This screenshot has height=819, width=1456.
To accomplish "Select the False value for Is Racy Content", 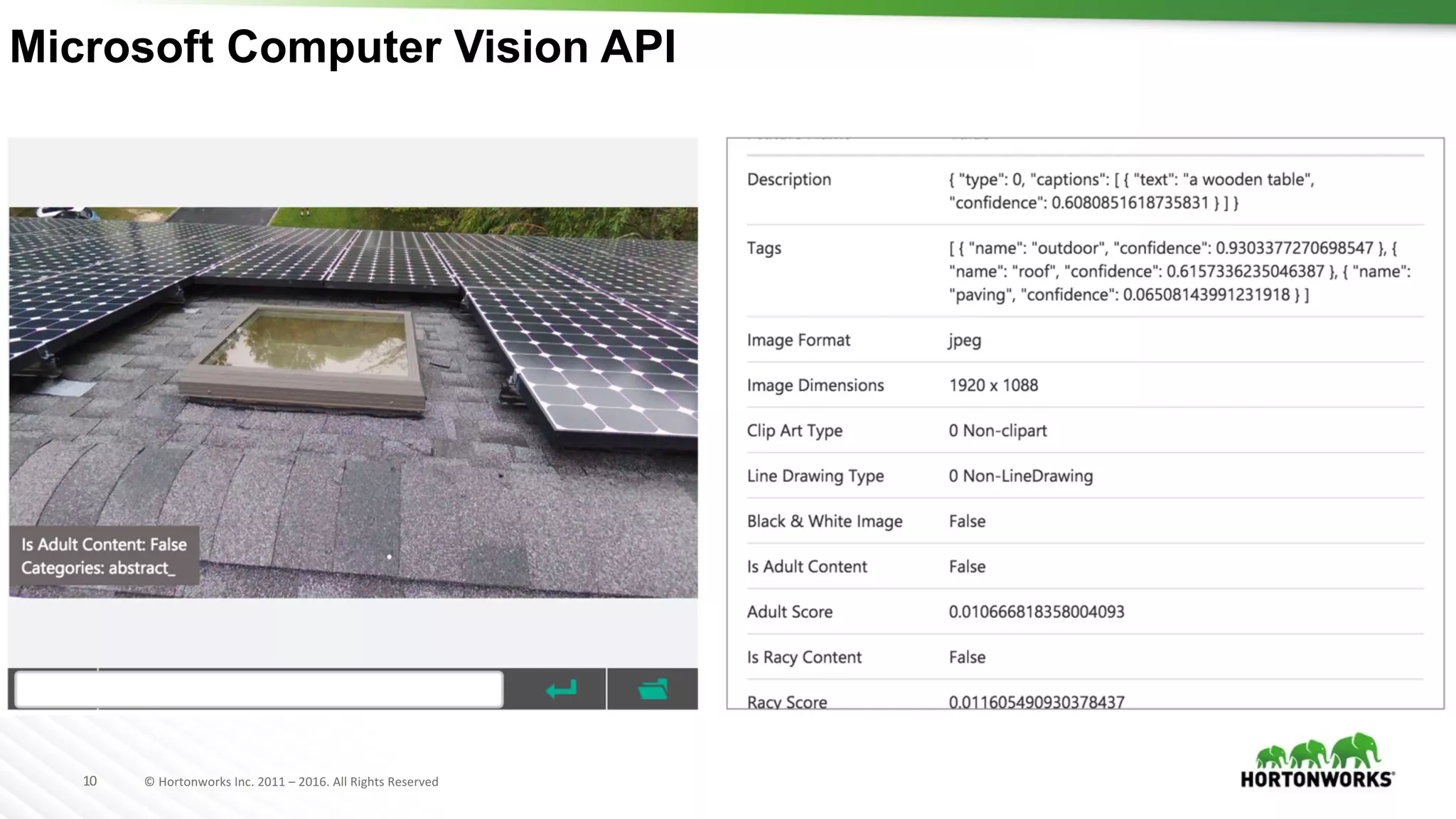I will point(967,658).
